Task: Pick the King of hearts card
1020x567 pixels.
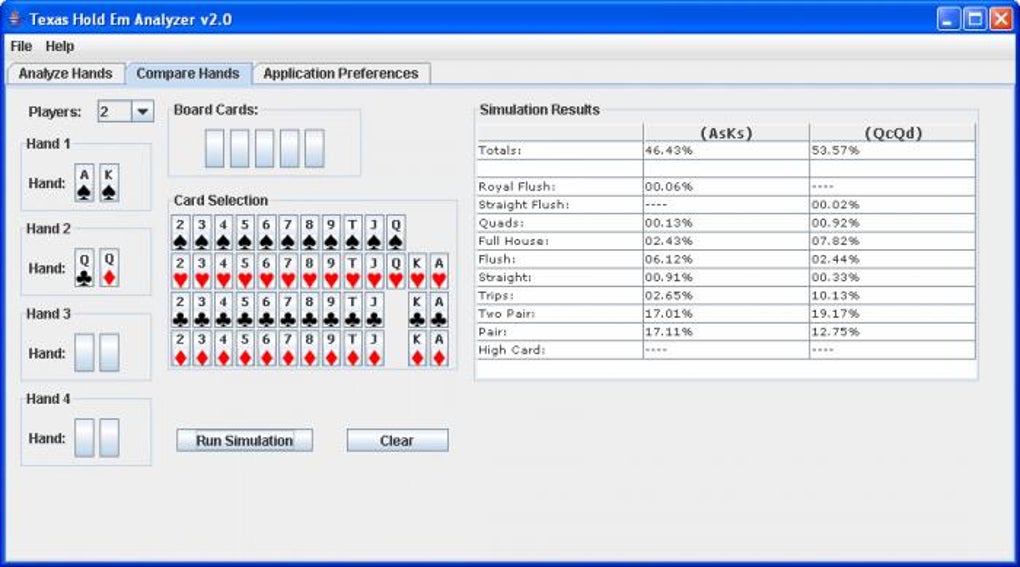Action: click(417, 271)
